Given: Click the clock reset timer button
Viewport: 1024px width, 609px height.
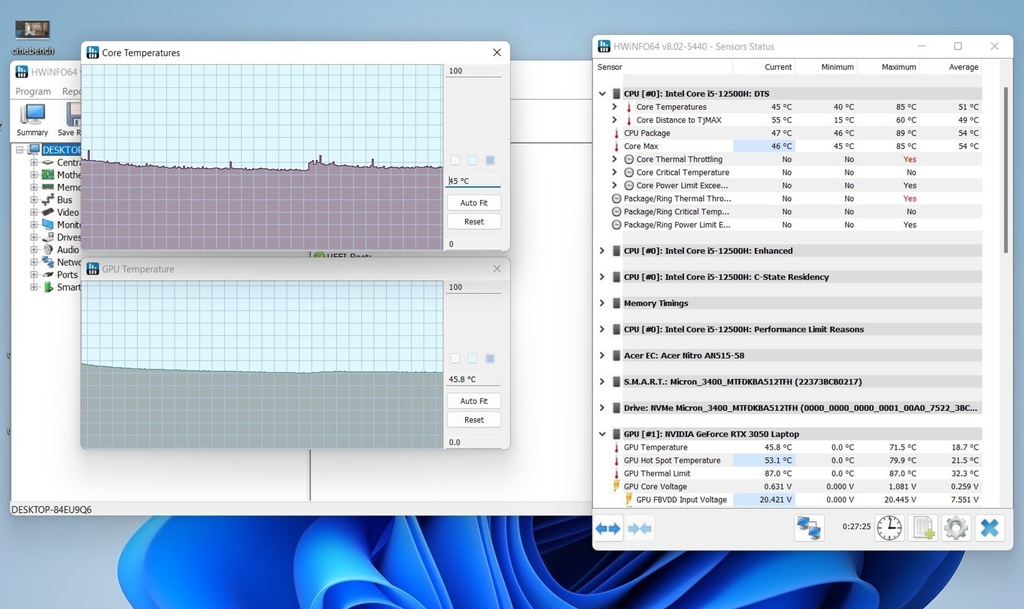Looking at the screenshot, I should (889, 527).
